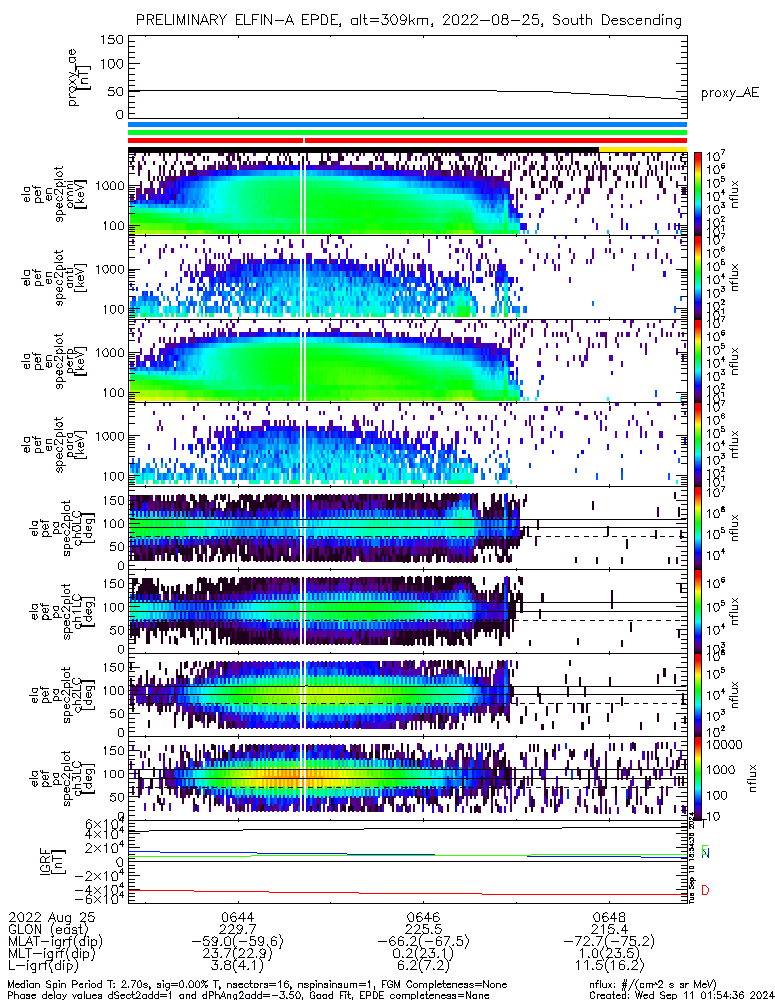Click the 'proxy_ae [nT]' axis label
Image resolution: width=775 pixels, height=1000 pixels.
[78, 78]
